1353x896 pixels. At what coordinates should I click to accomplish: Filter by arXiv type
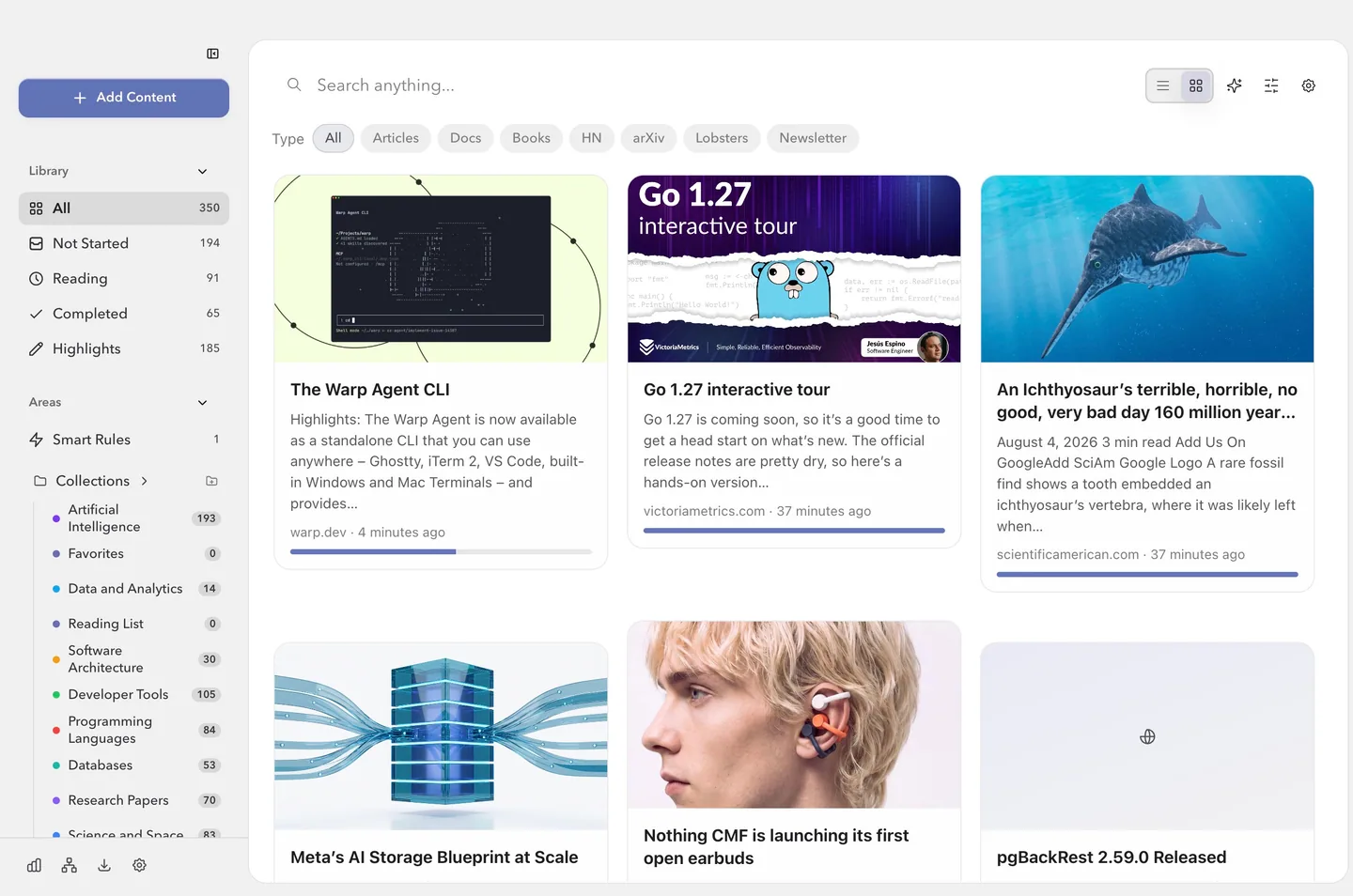pos(648,138)
